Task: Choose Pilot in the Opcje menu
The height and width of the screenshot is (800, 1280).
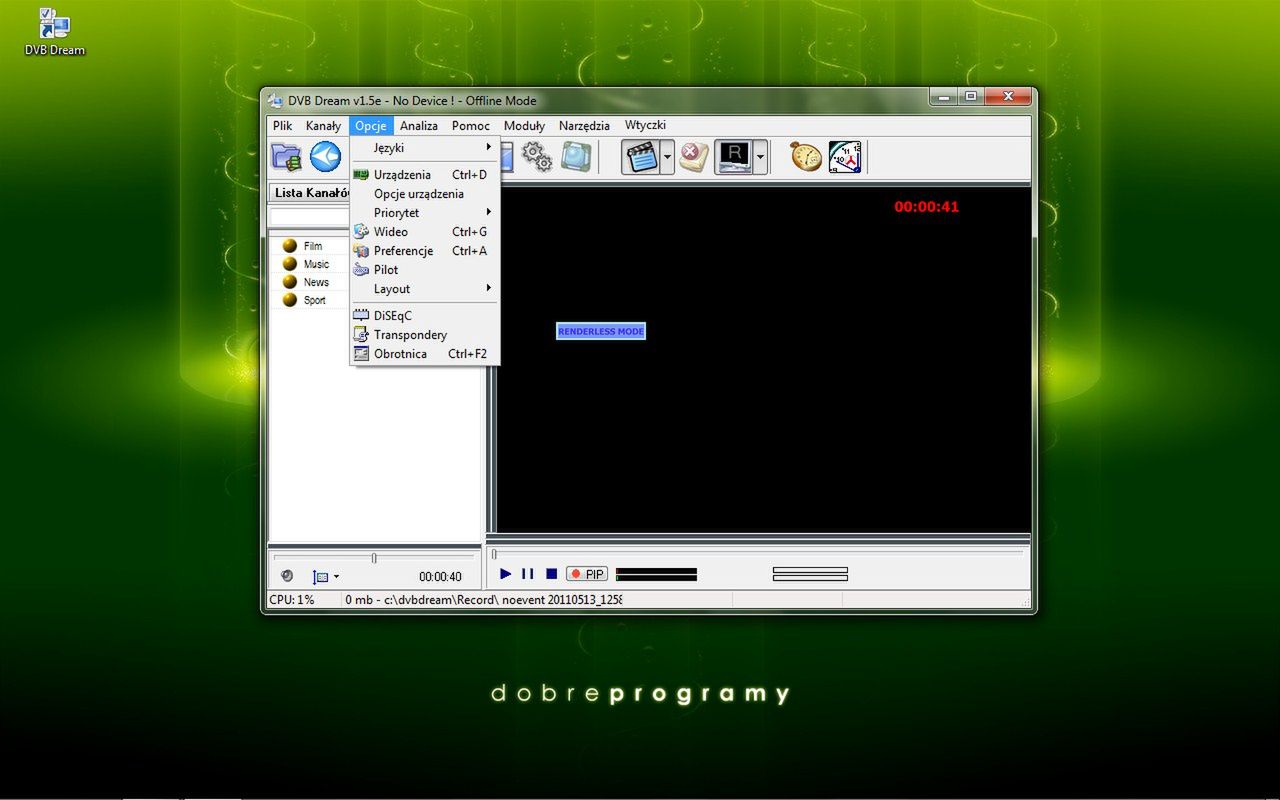Action: [x=425, y=270]
